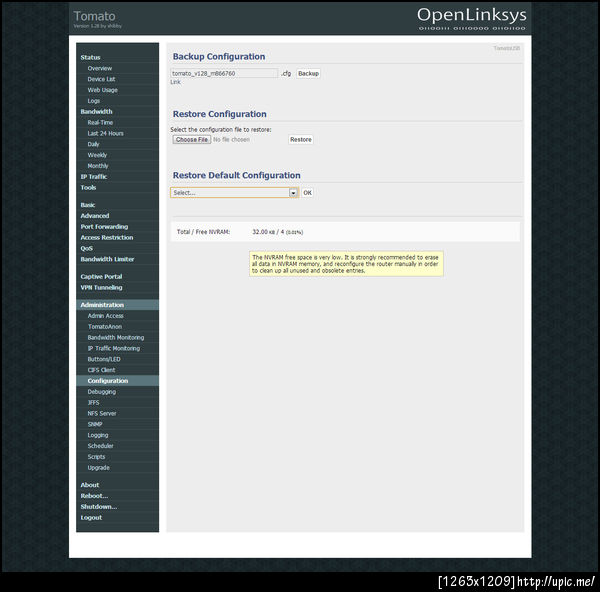Open the Status menu section
The width and height of the screenshot is (600, 592).
tap(90, 57)
